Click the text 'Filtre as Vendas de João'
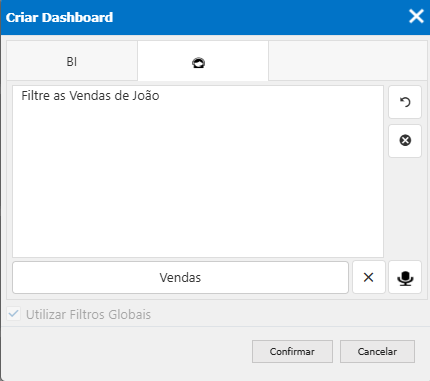430x381 pixels. click(90, 96)
